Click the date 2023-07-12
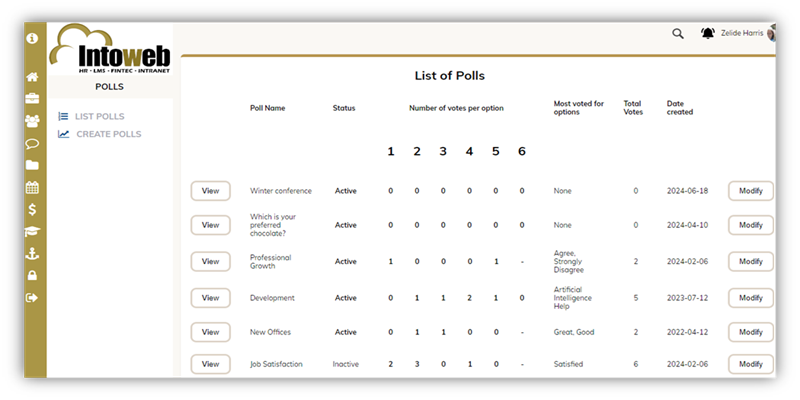800x400 pixels. (687, 298)
